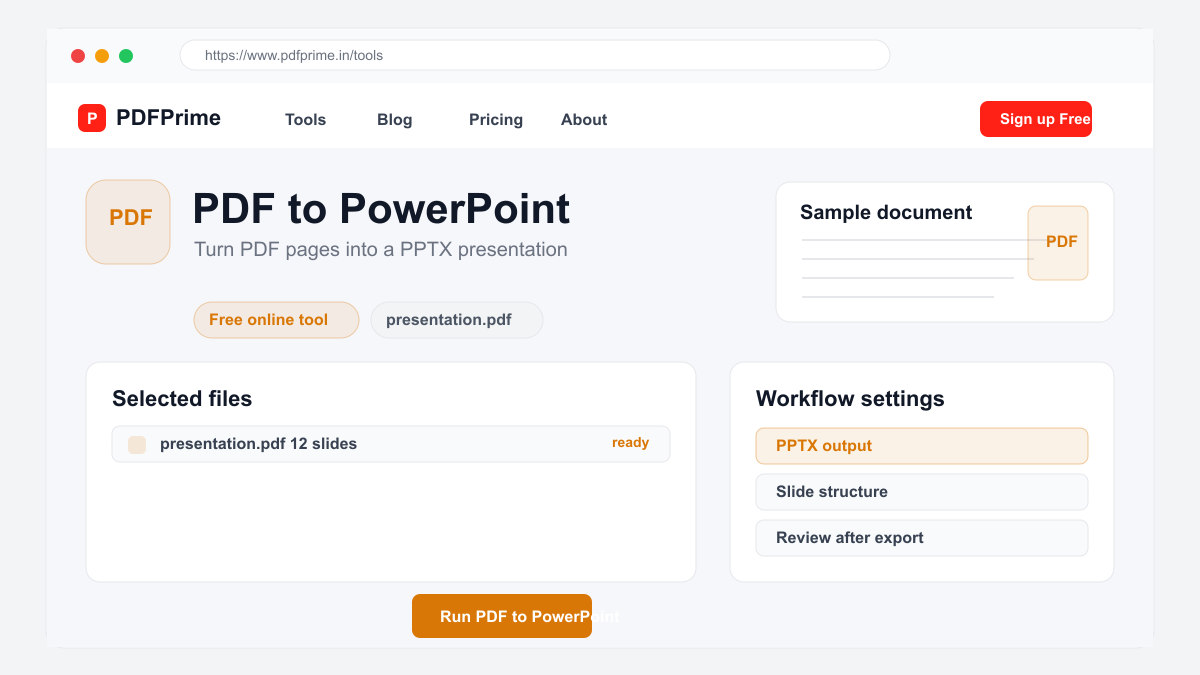The height and width of the screenshot is (675, 1200).
Task: Select the presentation.pdf 12 slides file row
Action: (391, 444)
